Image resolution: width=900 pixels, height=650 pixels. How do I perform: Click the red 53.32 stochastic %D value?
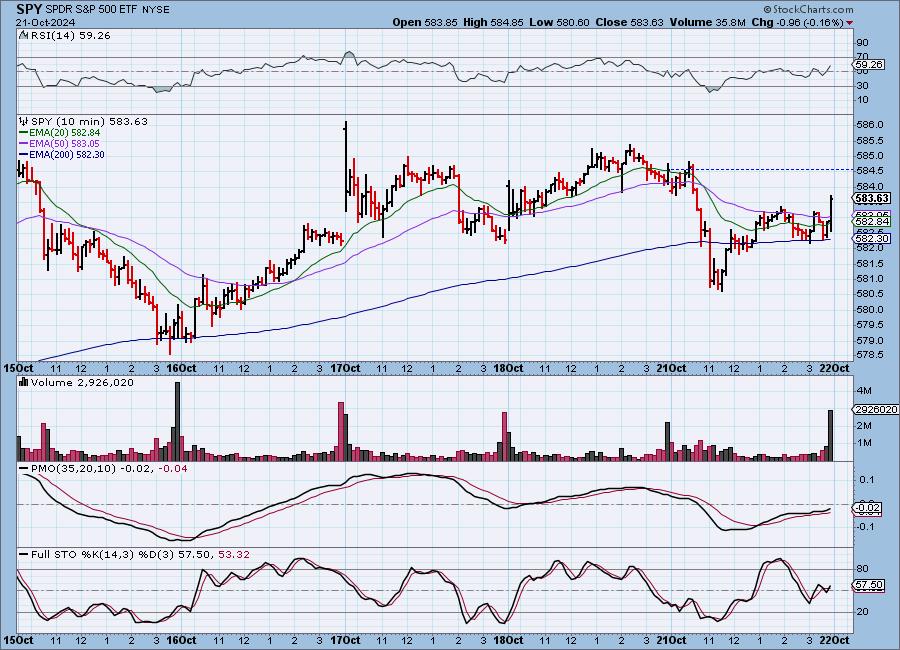[x=235, y=555]
